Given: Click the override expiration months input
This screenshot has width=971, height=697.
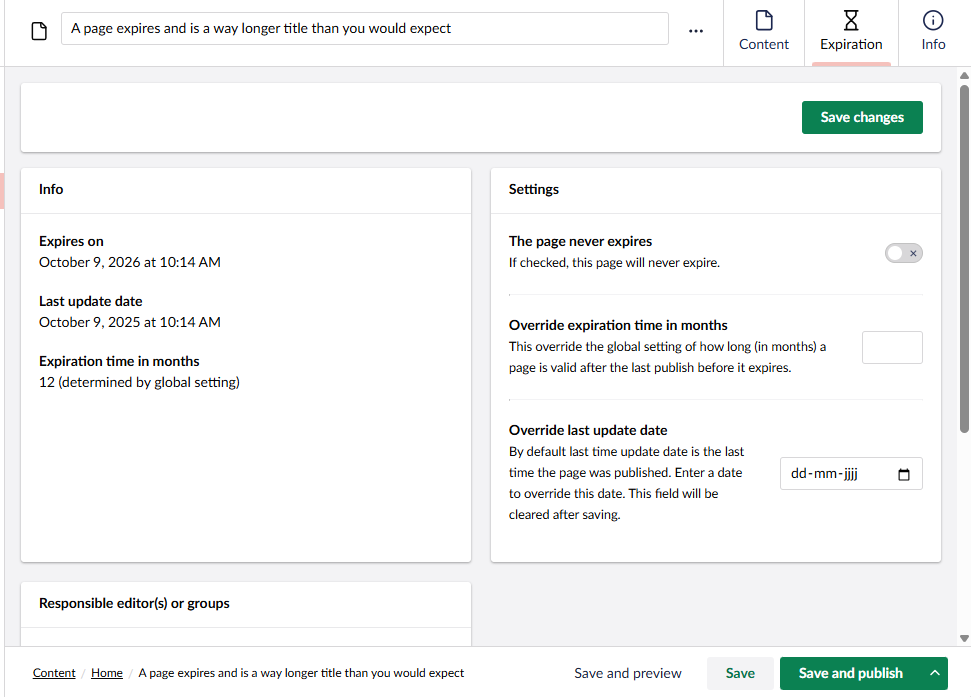Looking at the screenshot, I should tap(892, 348).
